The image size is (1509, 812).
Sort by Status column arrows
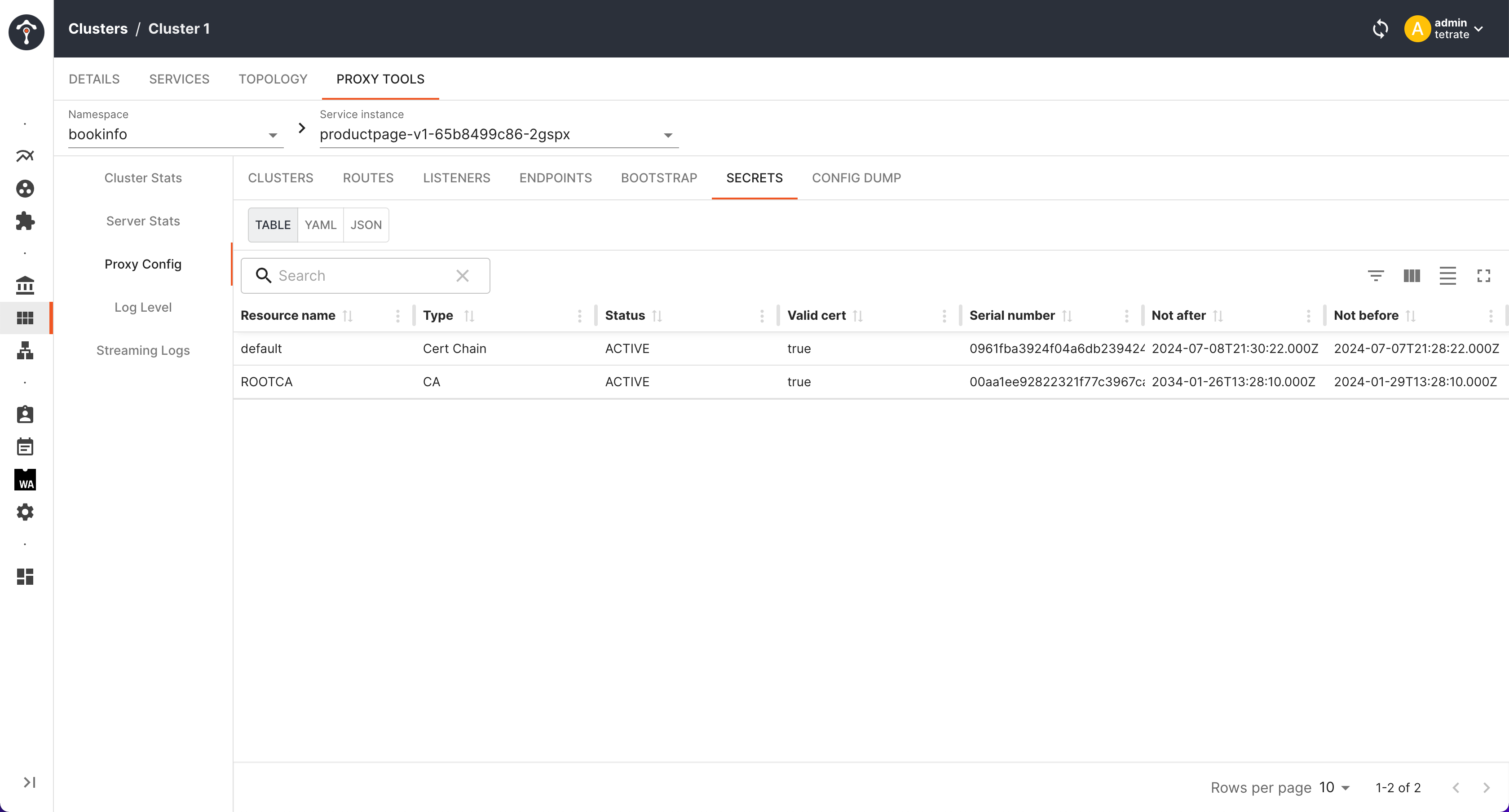tap(657, 316)
